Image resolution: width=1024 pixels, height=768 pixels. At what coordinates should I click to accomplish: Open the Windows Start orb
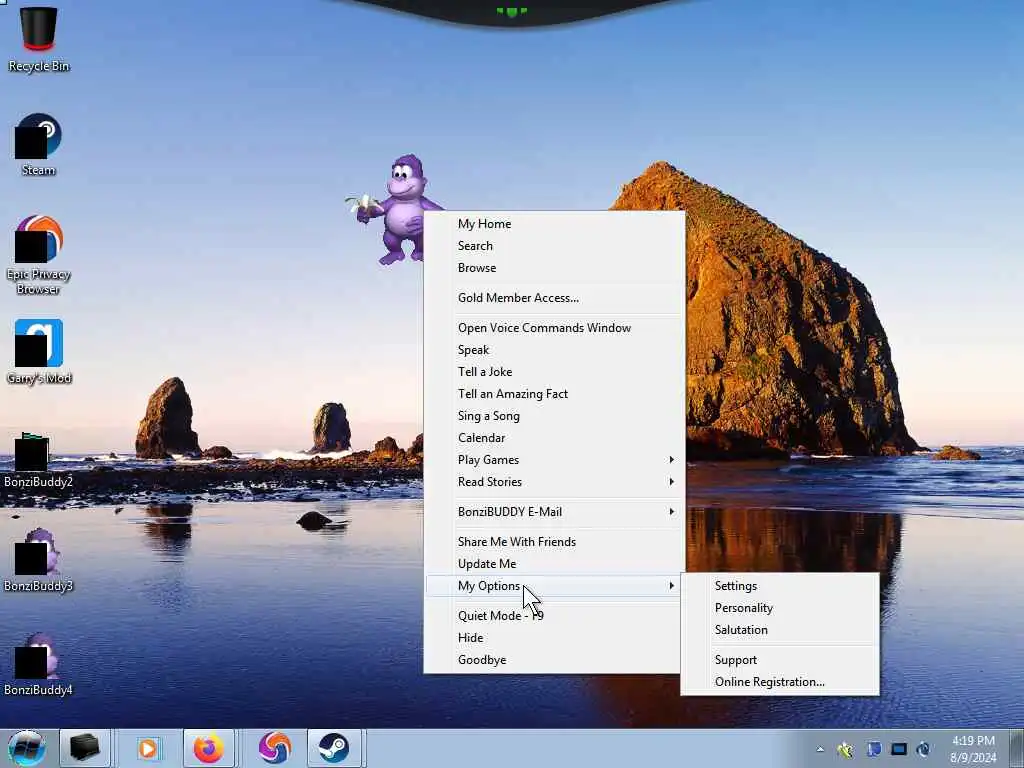26,748
